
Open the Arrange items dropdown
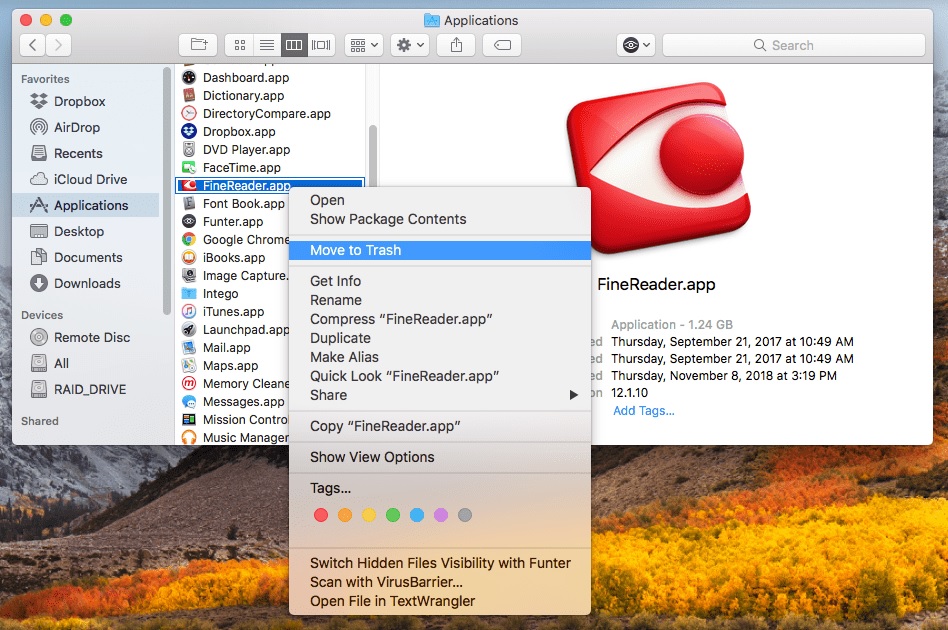[363, 45]
